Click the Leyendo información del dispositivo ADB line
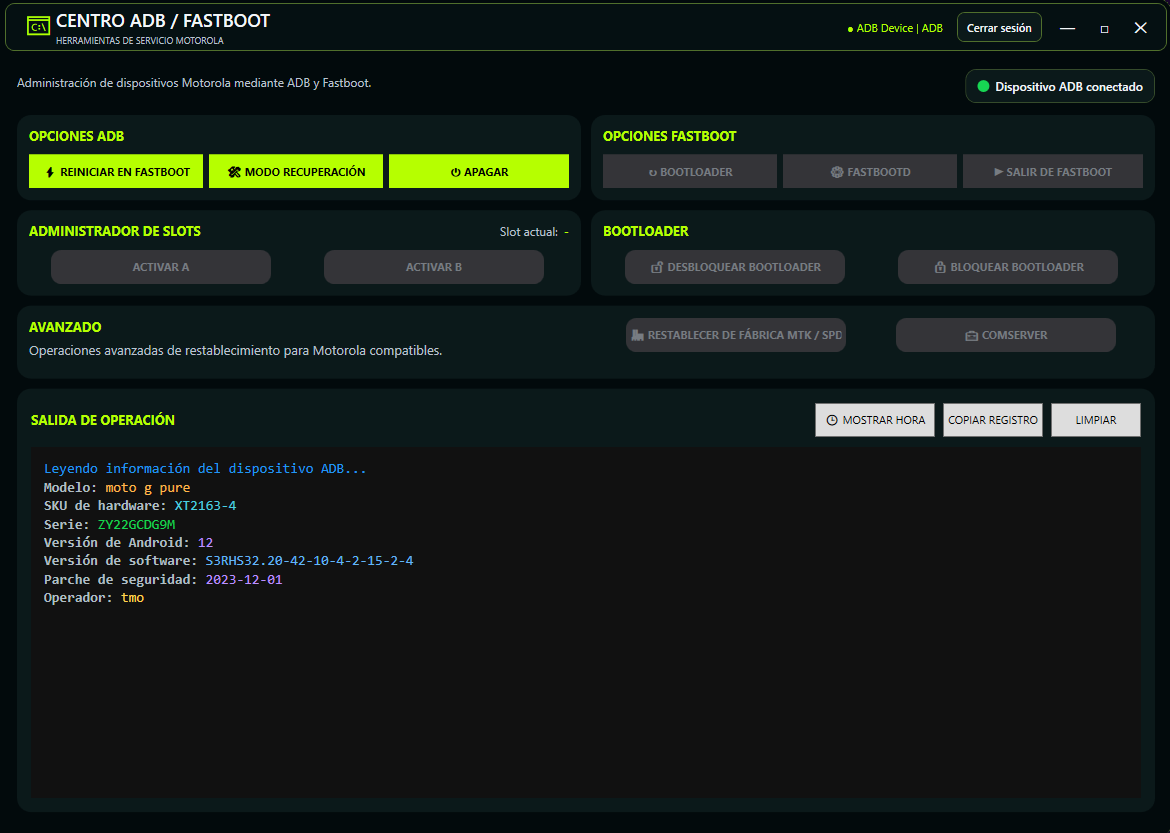Screen dimensions: 1170x833 point(205,469)
